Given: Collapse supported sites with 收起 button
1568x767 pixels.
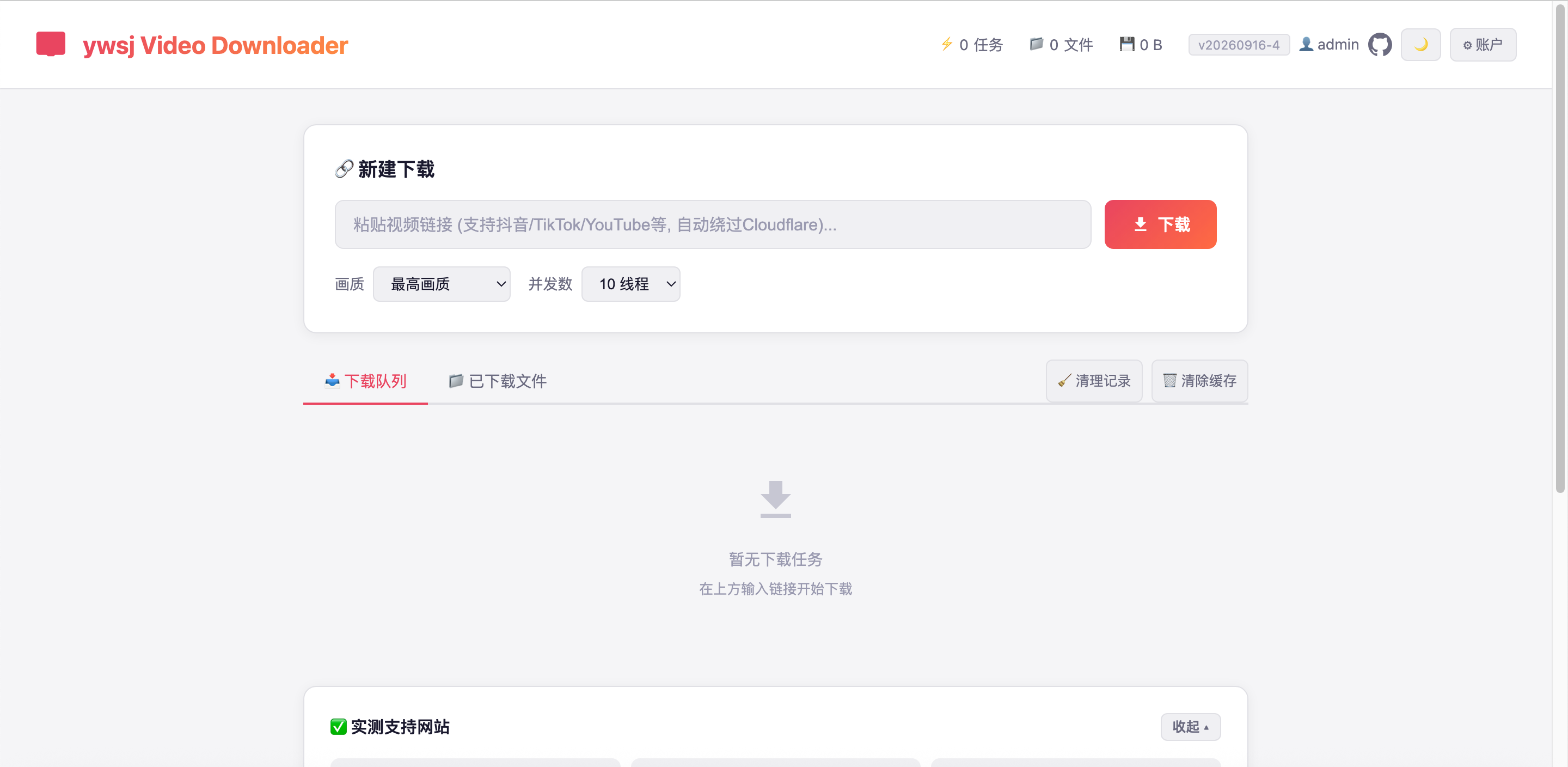Looking at the screenshot, I should pyautogui.click(x=1190, y=726).
